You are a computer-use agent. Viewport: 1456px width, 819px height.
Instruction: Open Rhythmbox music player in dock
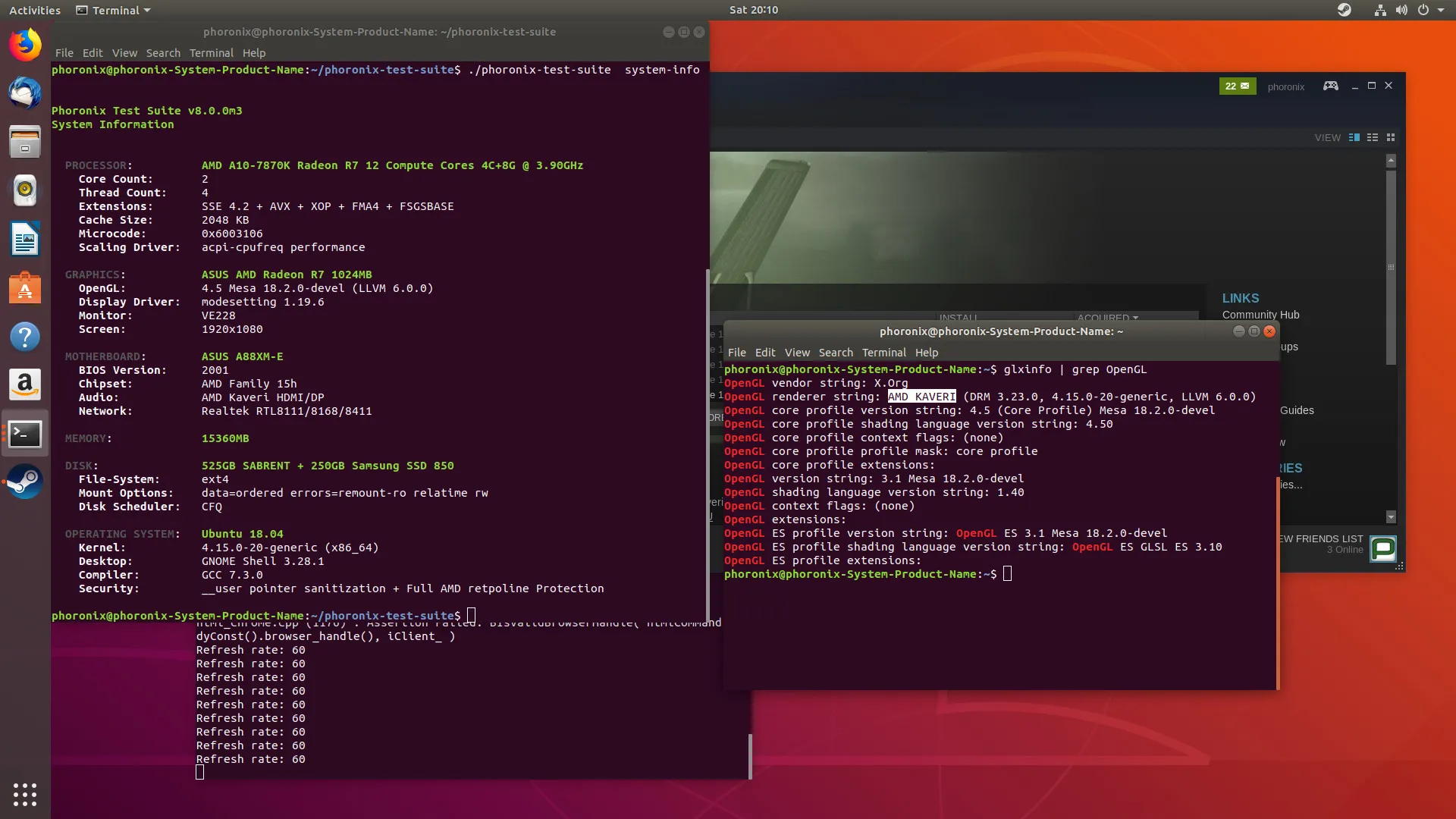pyautogui.click(x=25, y=190)
